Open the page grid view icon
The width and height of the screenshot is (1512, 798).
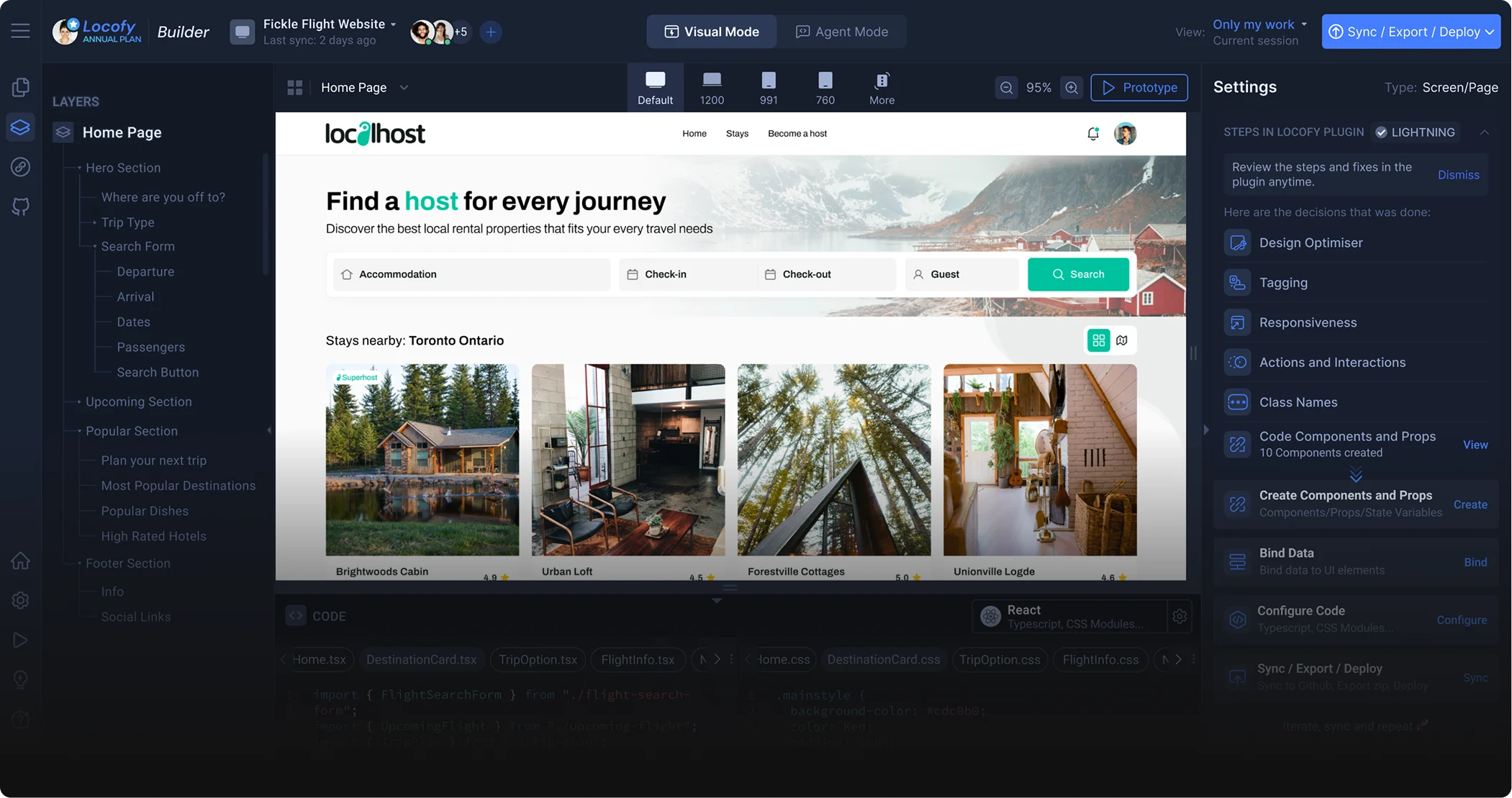click(x=295, y=88)
